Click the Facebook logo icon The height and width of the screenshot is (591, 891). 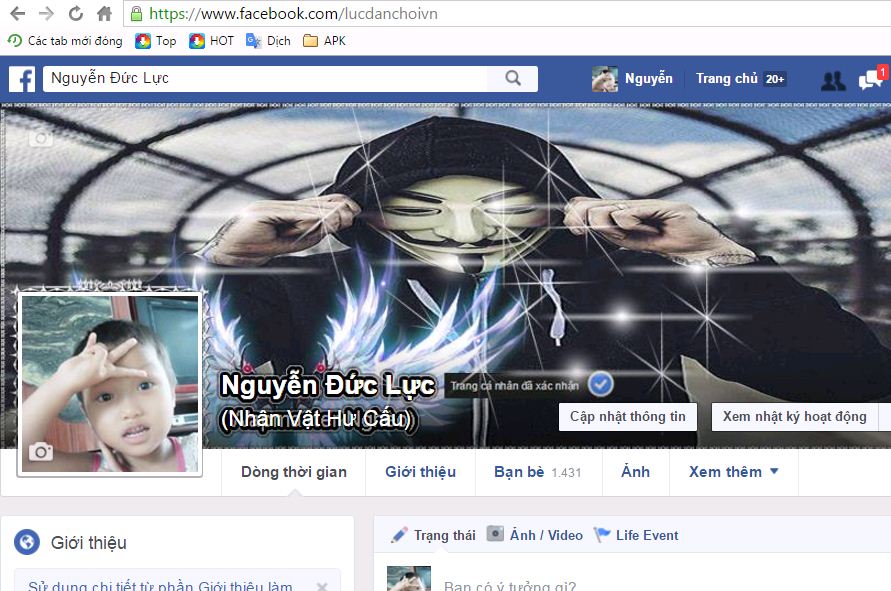coord(22,79)
